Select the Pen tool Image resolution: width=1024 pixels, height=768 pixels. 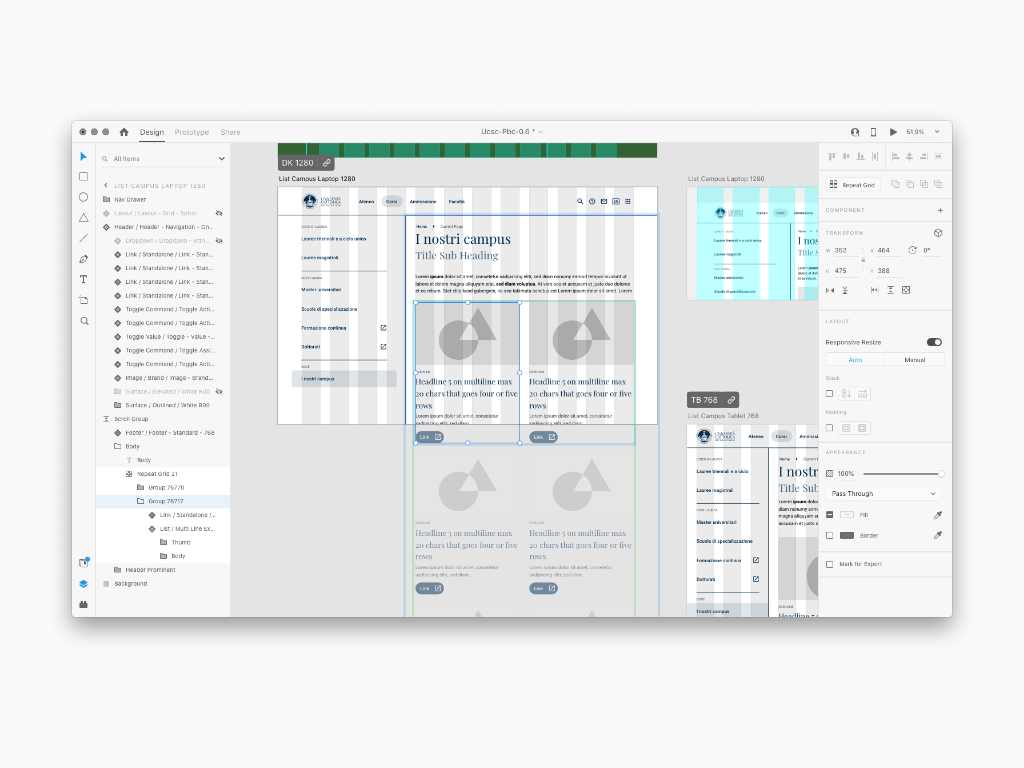coord(84,259)
